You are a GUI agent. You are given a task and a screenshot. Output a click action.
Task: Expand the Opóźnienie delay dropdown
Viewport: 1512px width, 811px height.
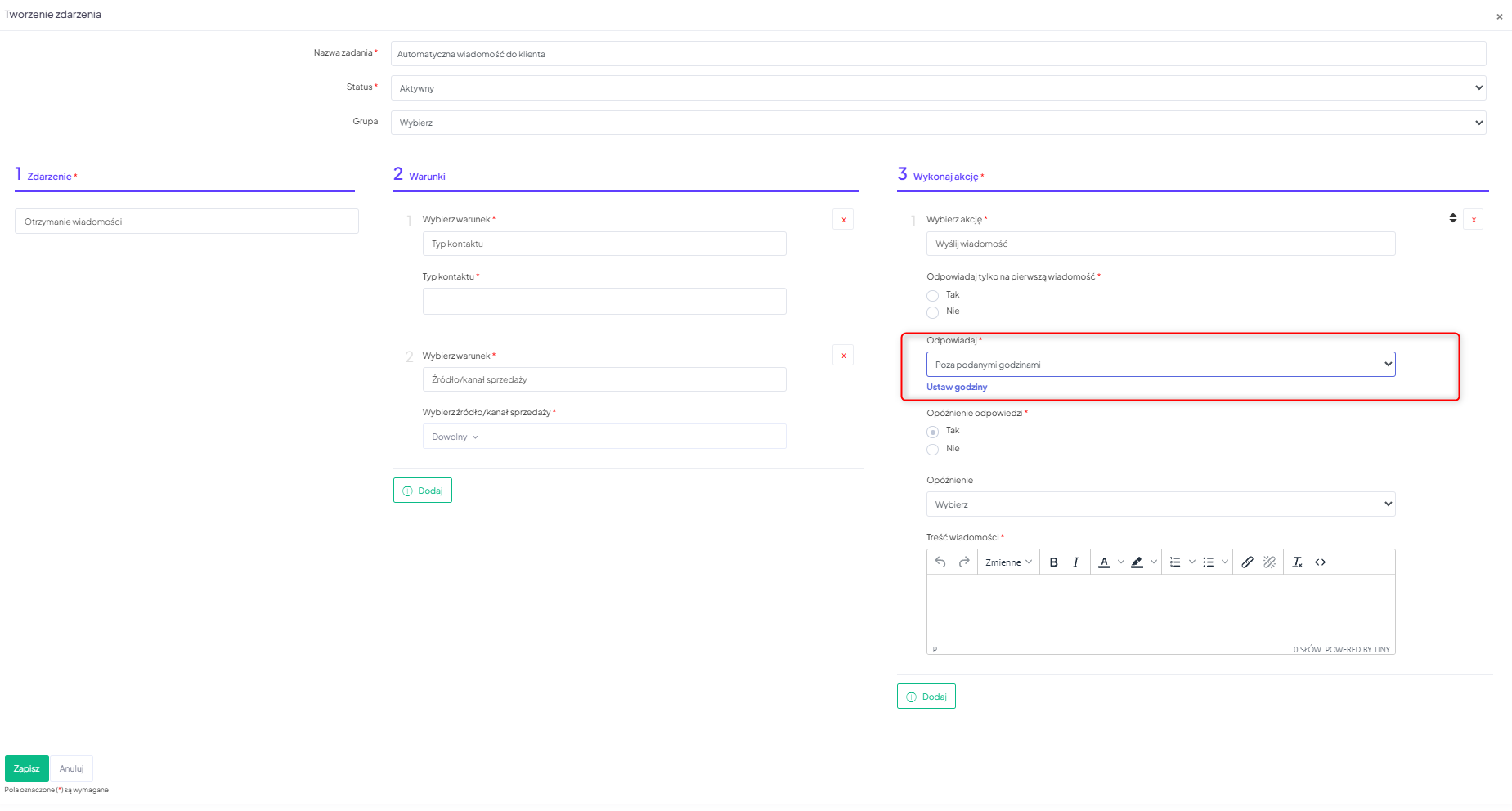1160,504
